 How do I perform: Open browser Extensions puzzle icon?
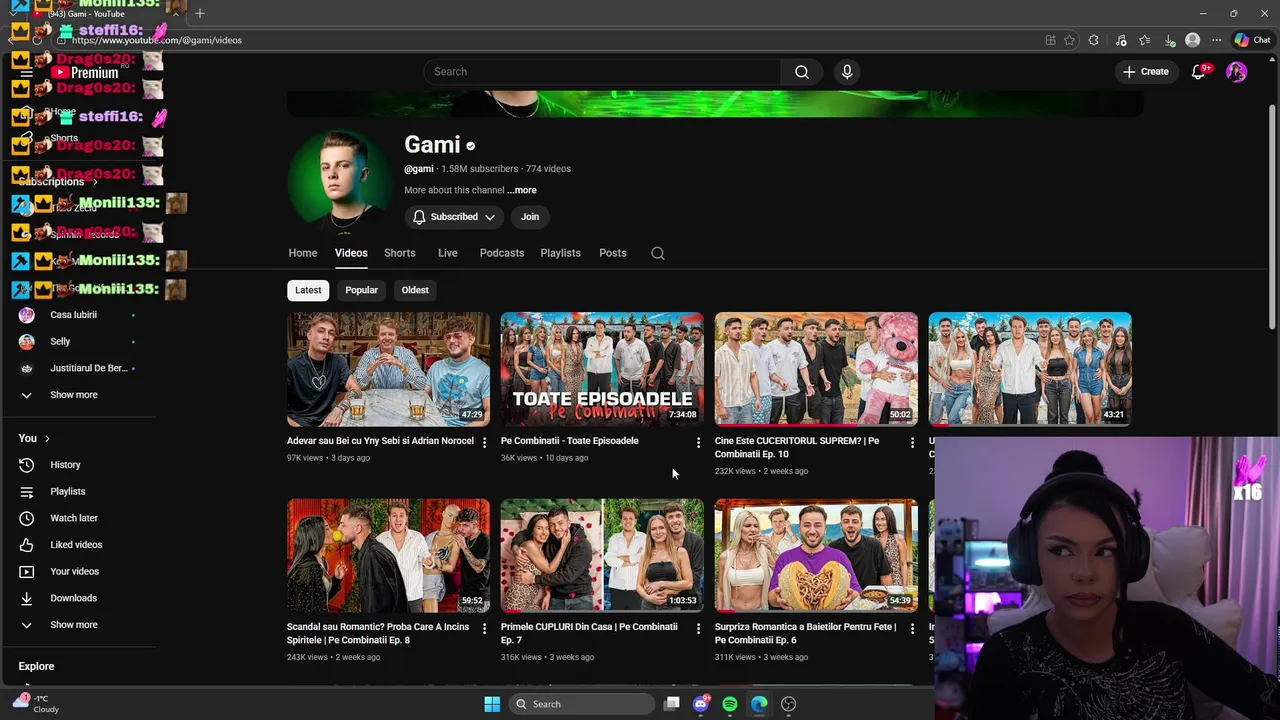(x=1093, y=40)
